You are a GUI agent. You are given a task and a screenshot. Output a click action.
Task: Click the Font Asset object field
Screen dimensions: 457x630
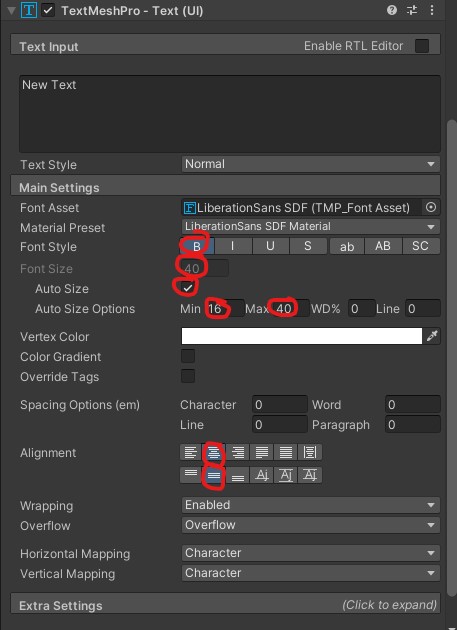[301, 208]
